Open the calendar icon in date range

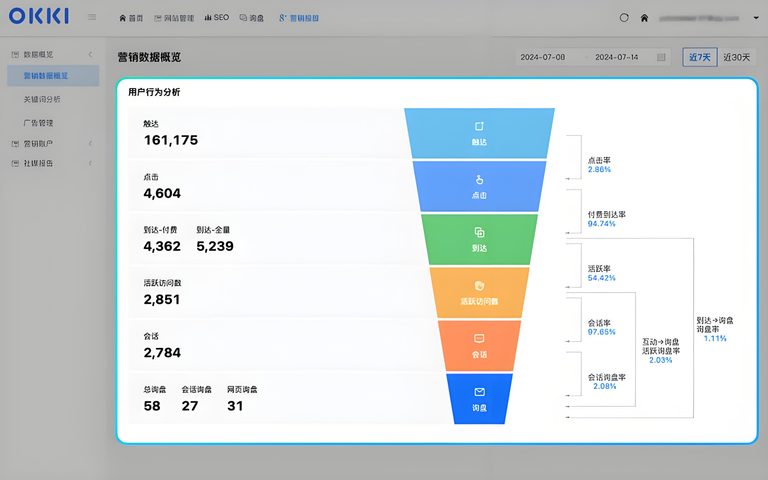pos(661,57)
